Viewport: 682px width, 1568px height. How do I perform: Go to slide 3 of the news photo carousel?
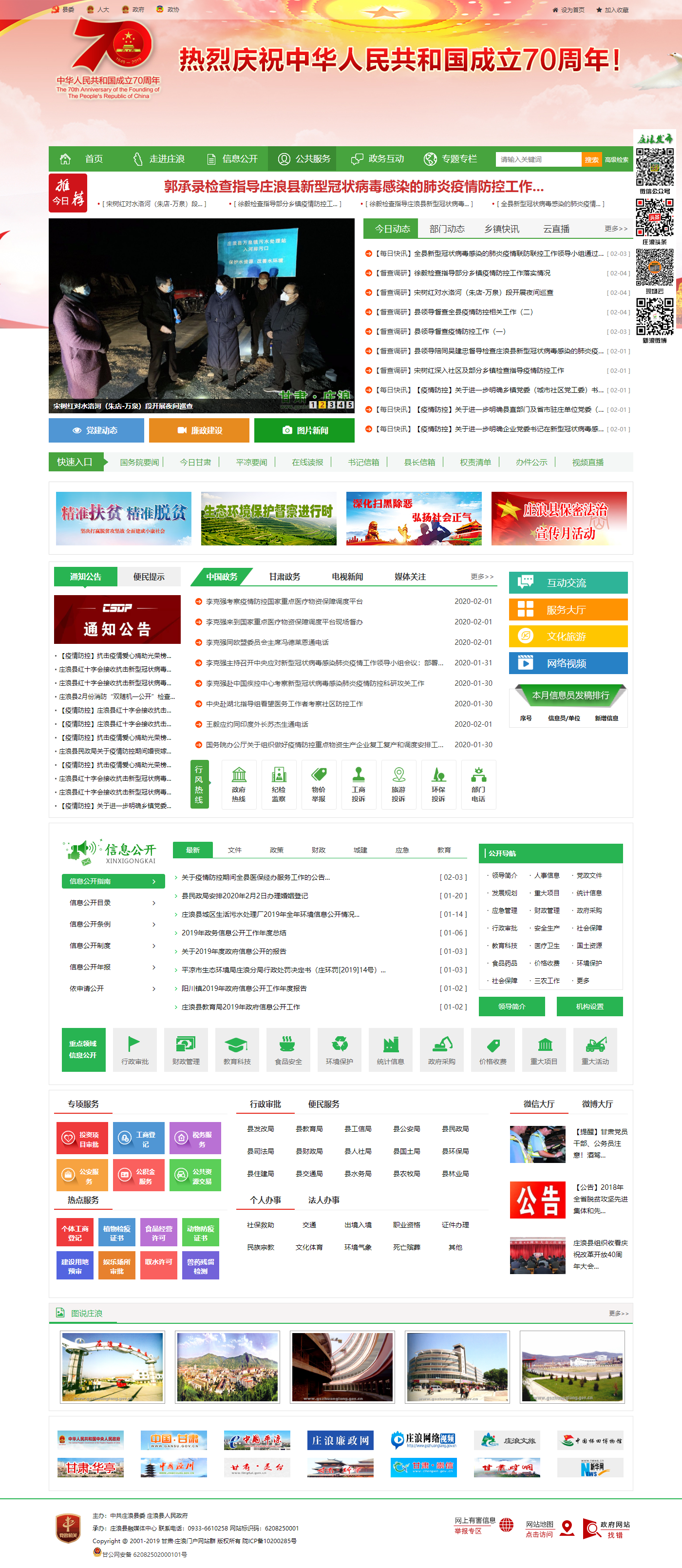coord(331,405)
